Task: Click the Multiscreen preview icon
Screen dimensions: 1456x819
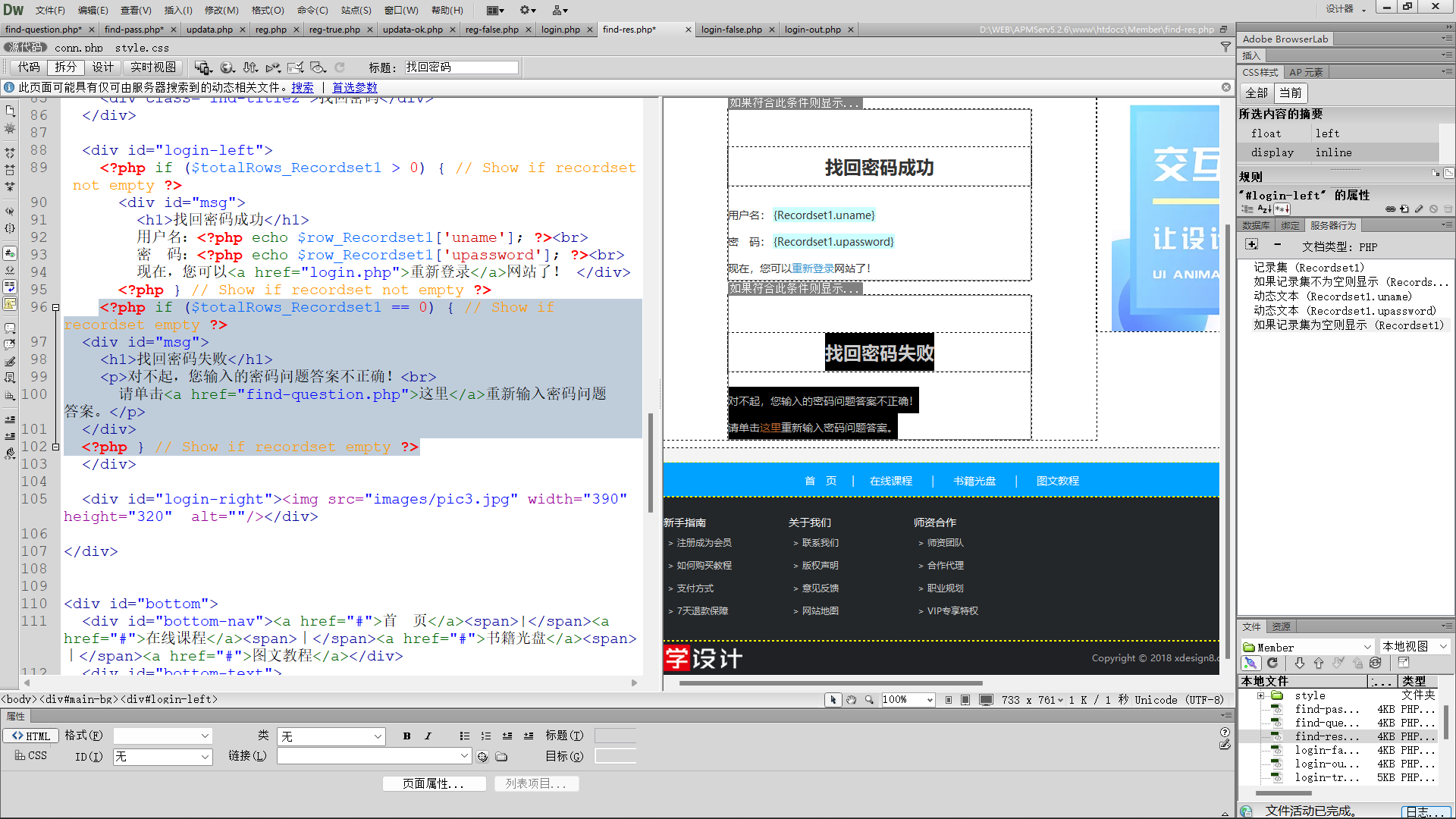Action: 202,67
